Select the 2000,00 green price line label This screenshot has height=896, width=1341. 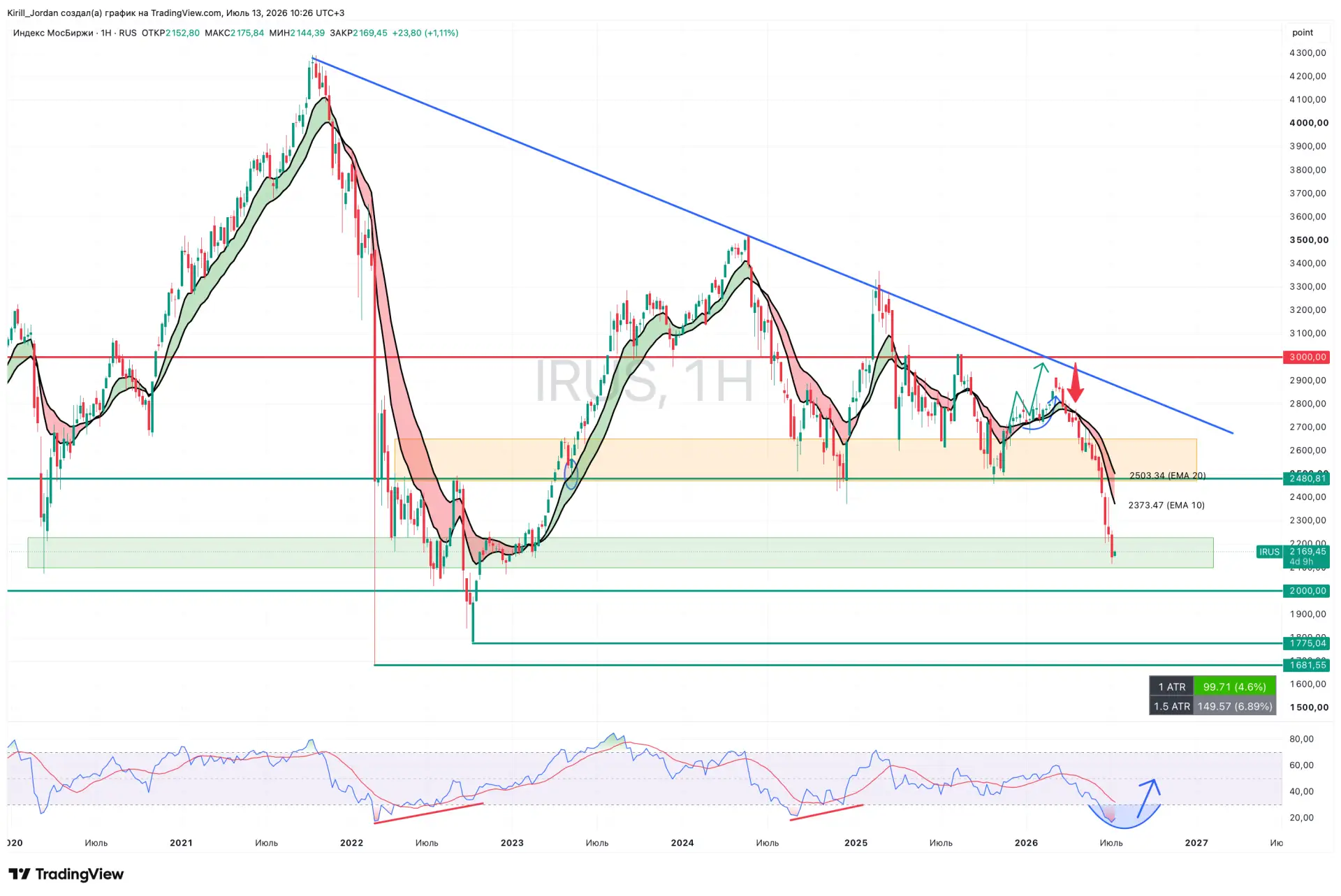click(1307, 591)
